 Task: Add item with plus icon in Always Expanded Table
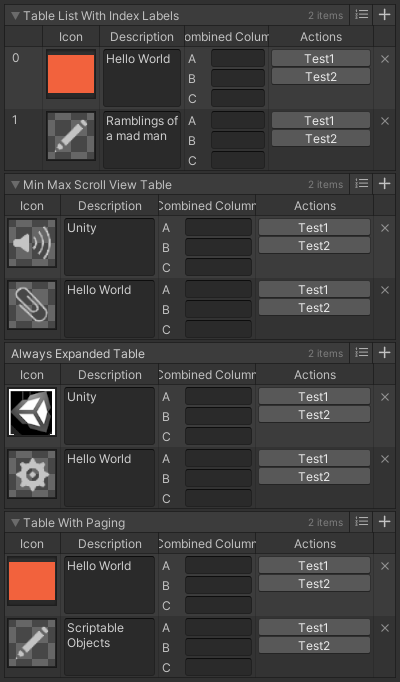point(384,352)
